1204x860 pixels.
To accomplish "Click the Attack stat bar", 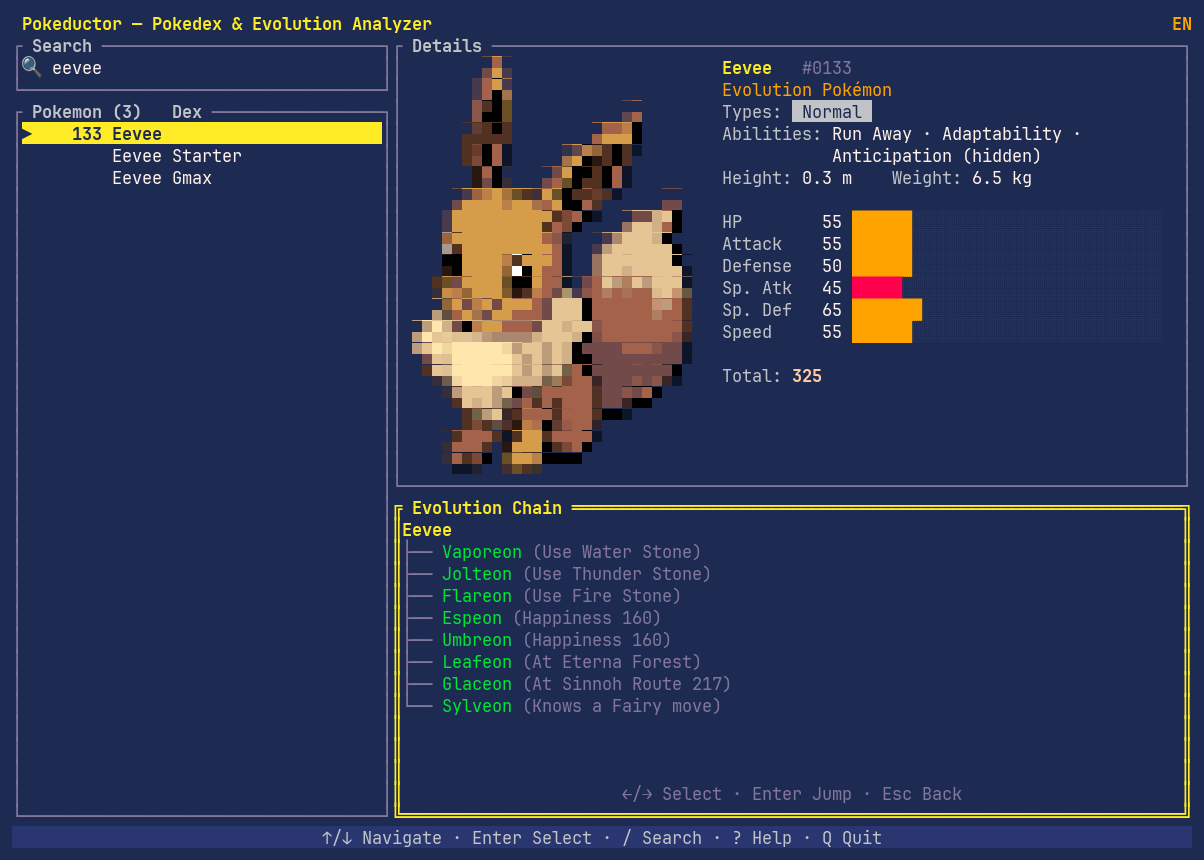I will [882, 244].
